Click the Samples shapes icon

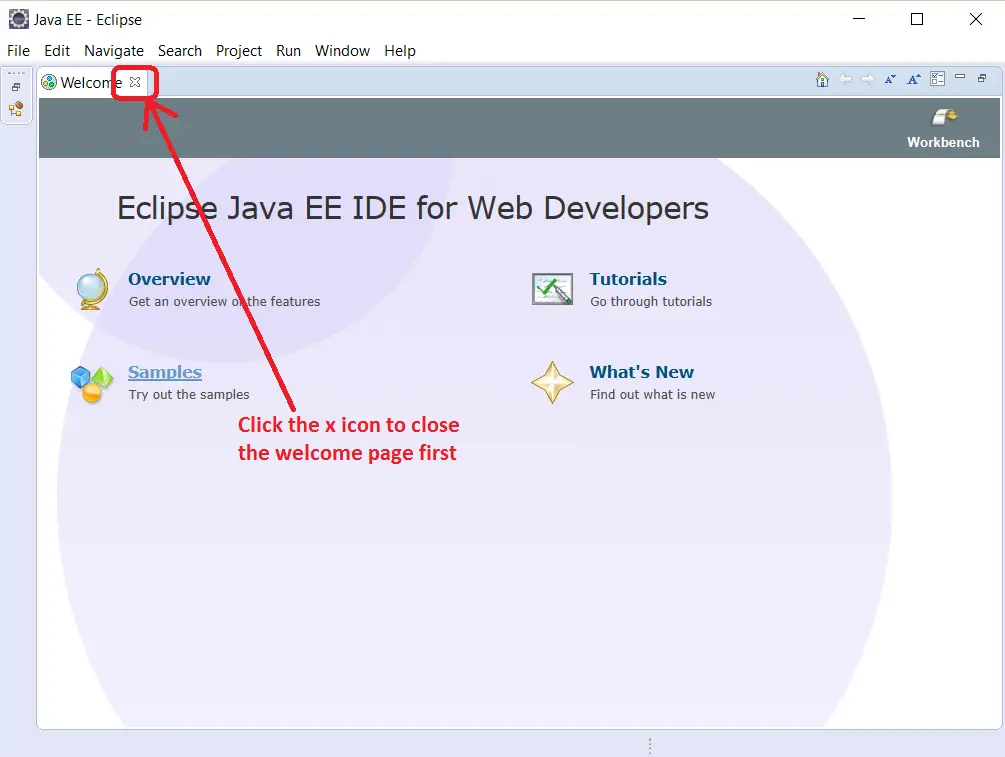(x=92, y=383)
